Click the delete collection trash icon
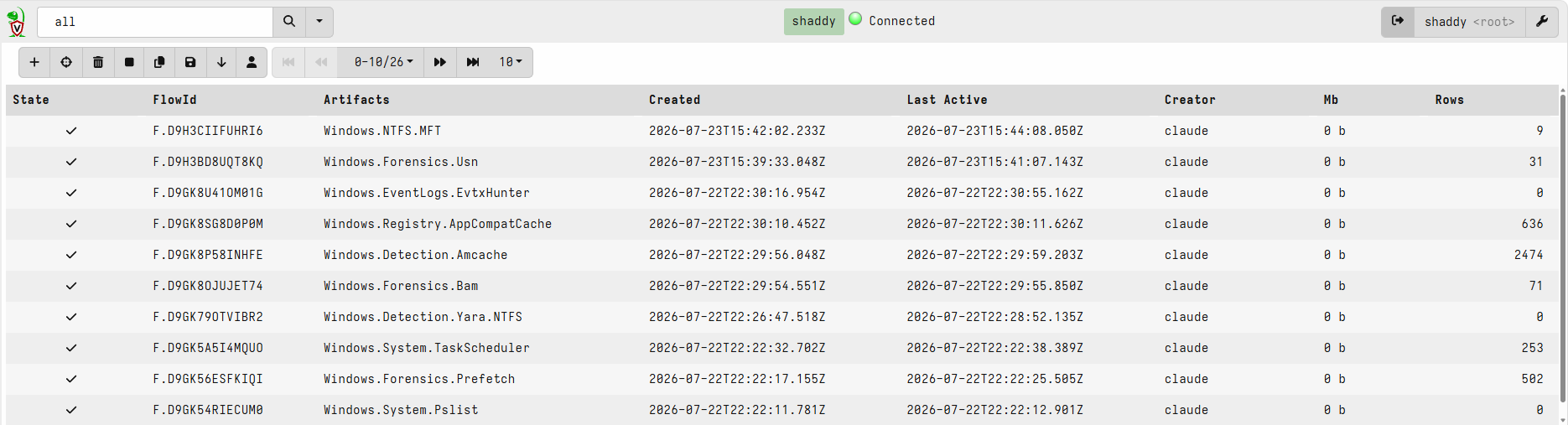Viewport: 1568px width, 425px height. 98,62
